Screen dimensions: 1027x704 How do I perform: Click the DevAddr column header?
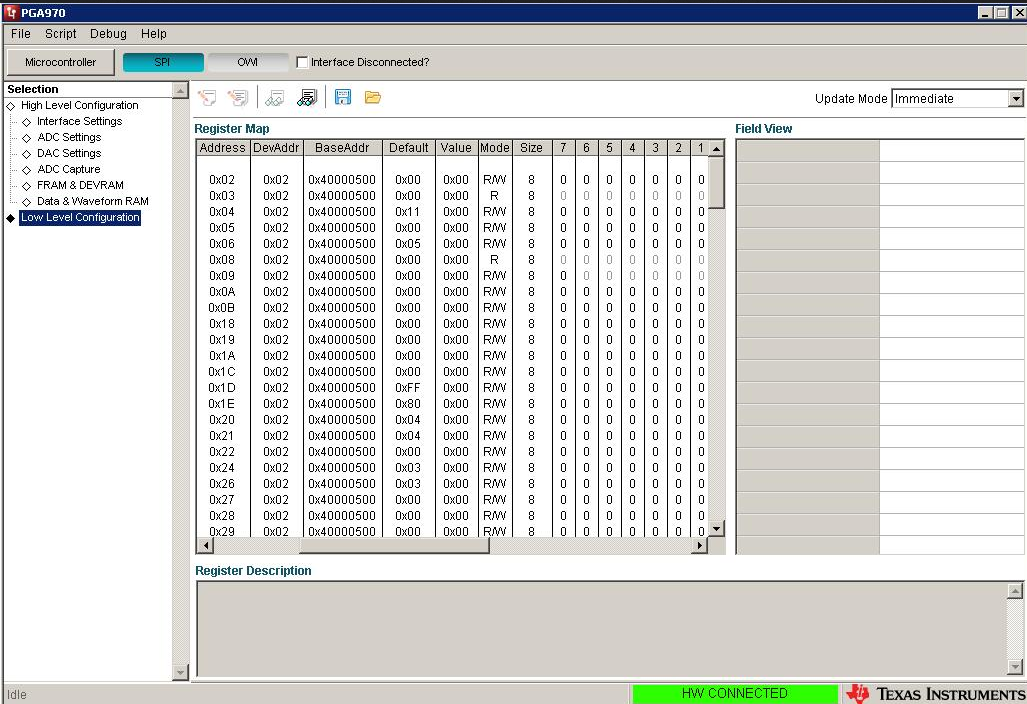click(276, 148)
